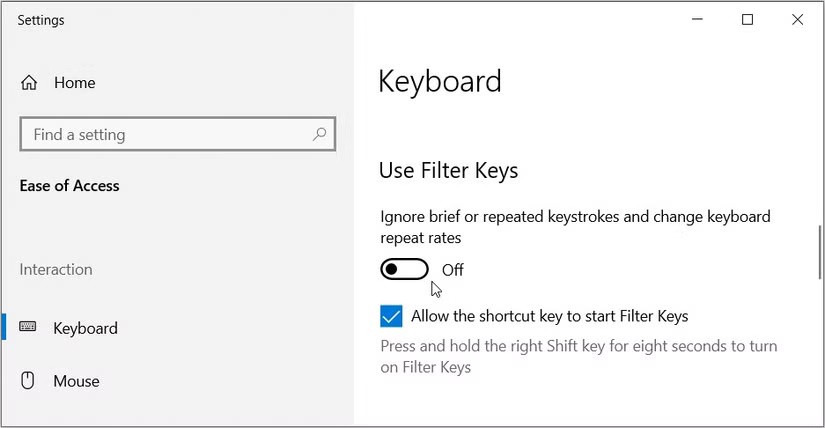Image resolution: width=825 pixels, height=428 pixels.
Task: Click the Keyboard page title
Action: pyautogui.click(x=439, y=81)
